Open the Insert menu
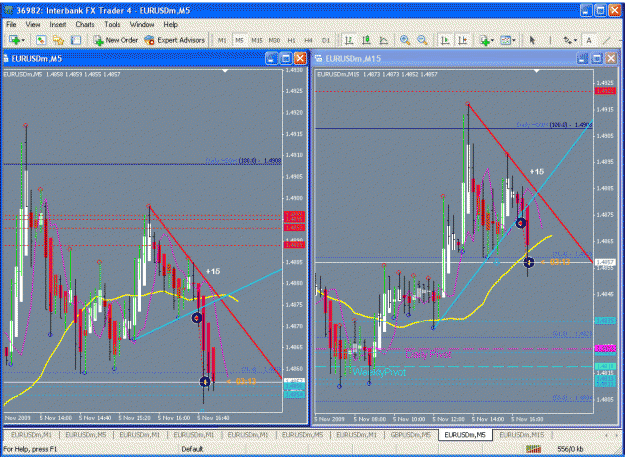Screen dimensions: 625x457 [58, 25]
